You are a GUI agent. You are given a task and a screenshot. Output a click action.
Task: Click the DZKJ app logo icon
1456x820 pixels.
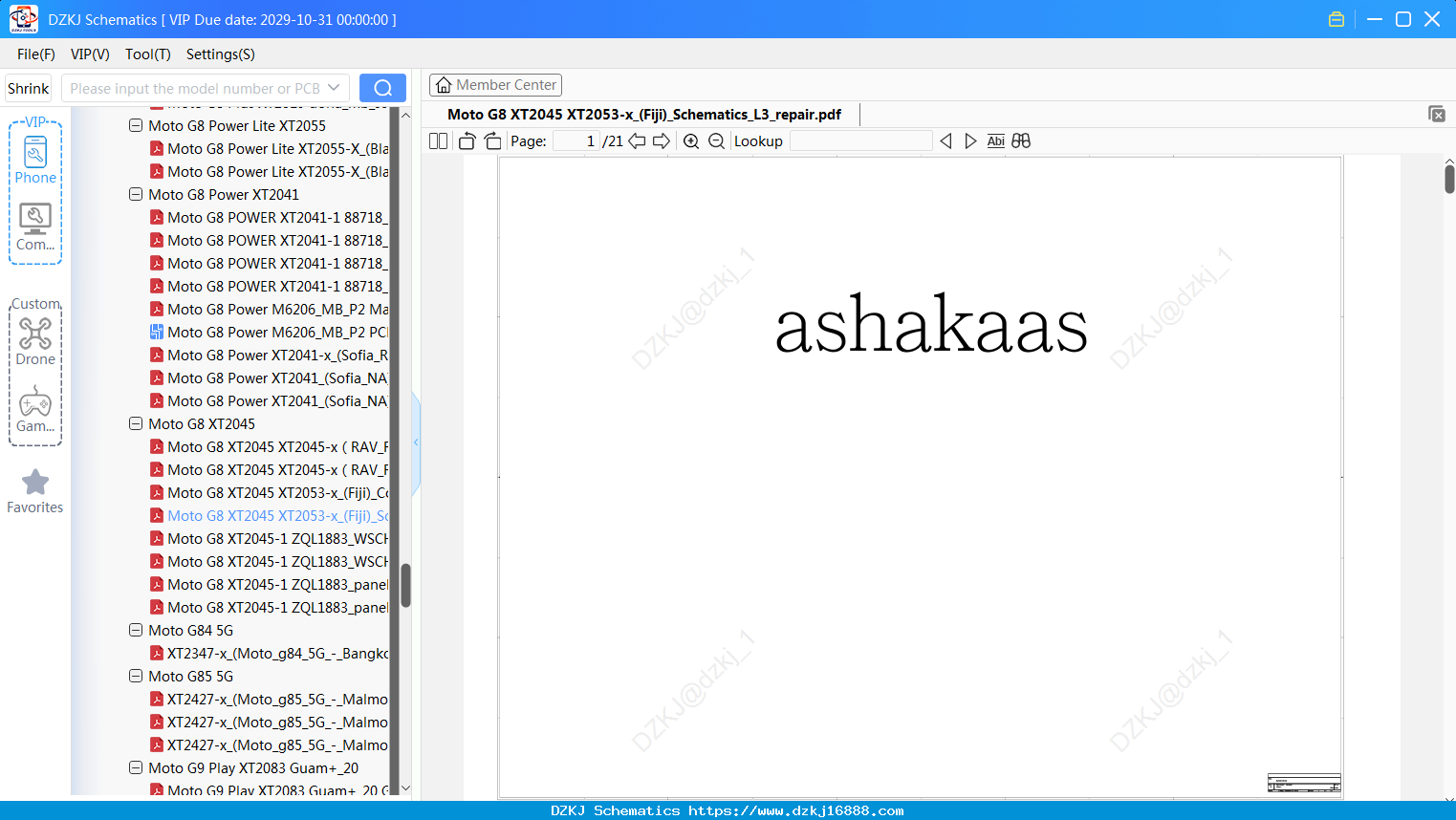coord(23,19)
